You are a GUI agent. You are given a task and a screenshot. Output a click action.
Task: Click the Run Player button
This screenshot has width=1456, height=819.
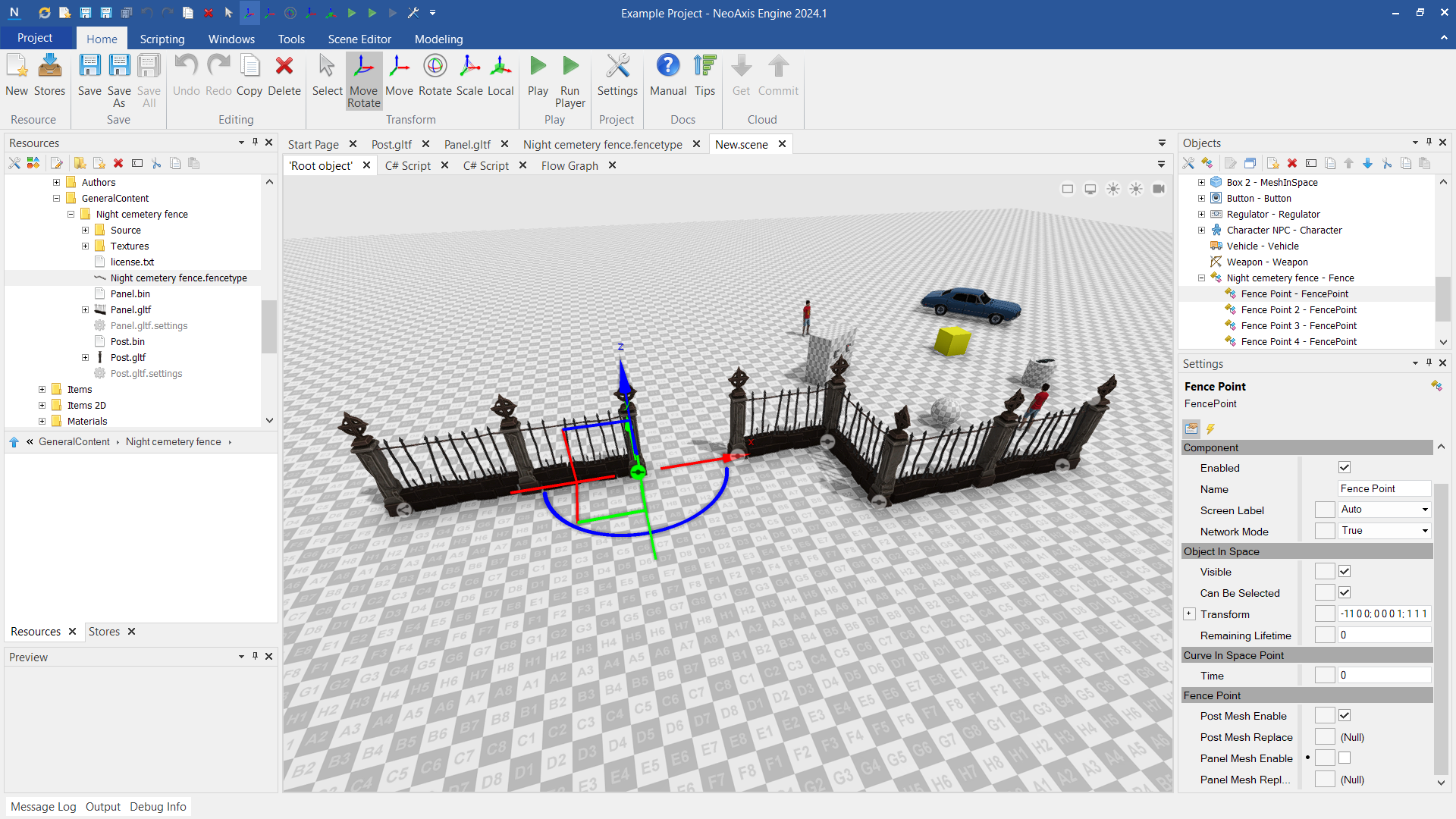coord(570,80)
